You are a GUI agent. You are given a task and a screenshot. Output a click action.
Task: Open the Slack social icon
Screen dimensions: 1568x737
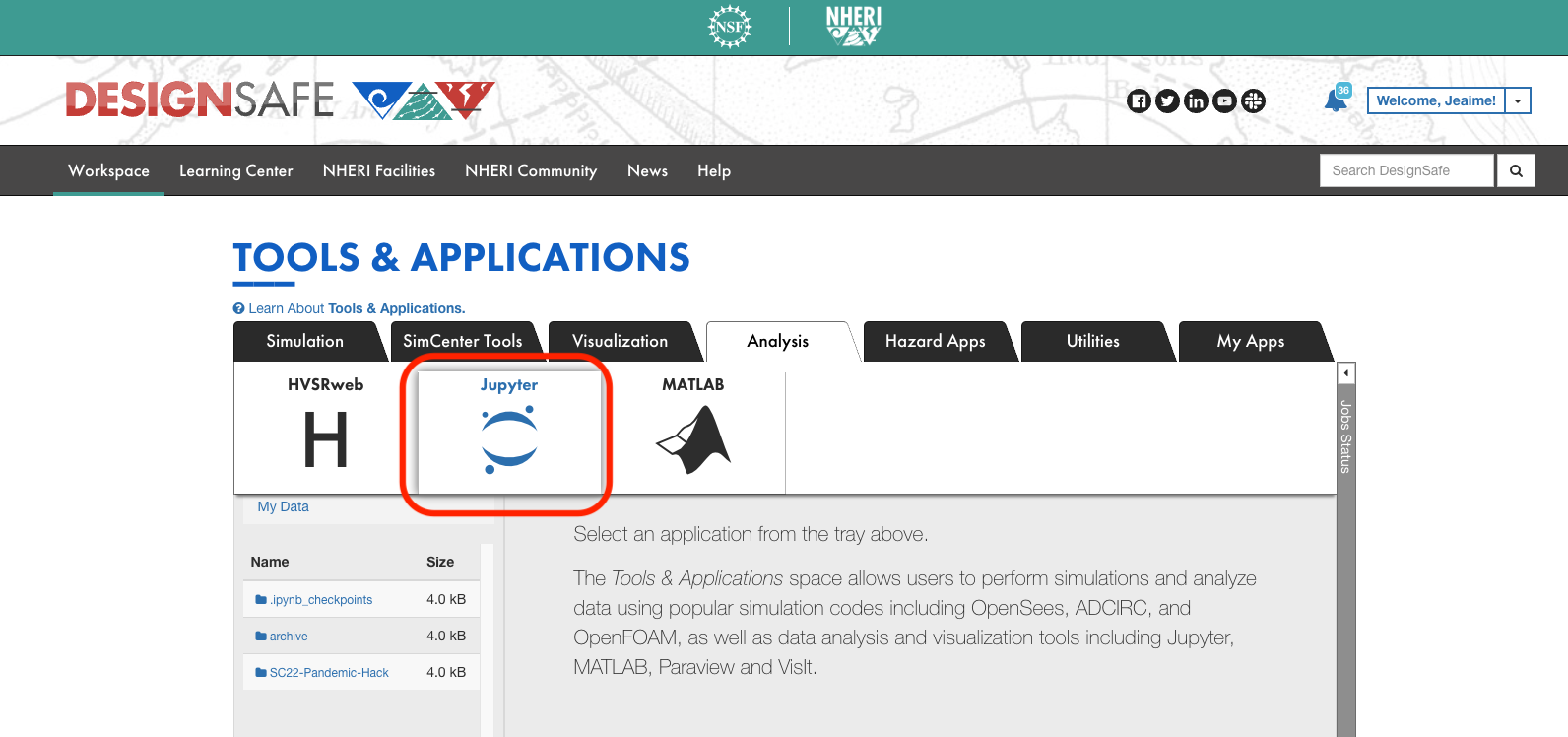tap(1253, 100)
